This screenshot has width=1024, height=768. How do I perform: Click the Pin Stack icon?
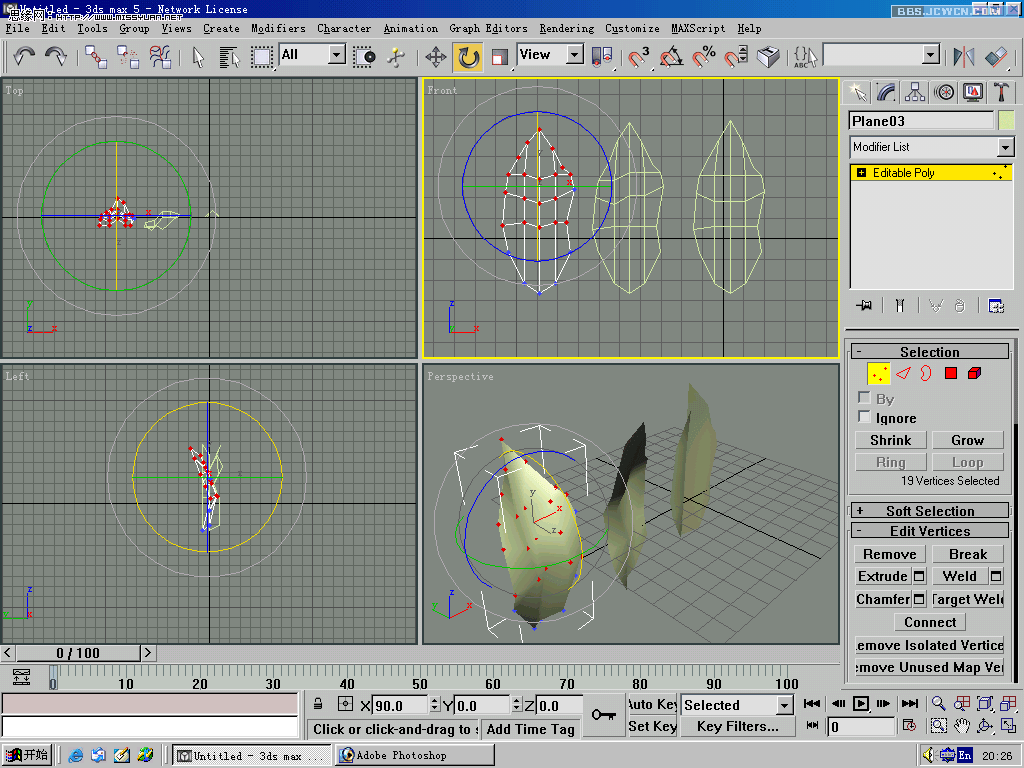[x=864, y=305]
